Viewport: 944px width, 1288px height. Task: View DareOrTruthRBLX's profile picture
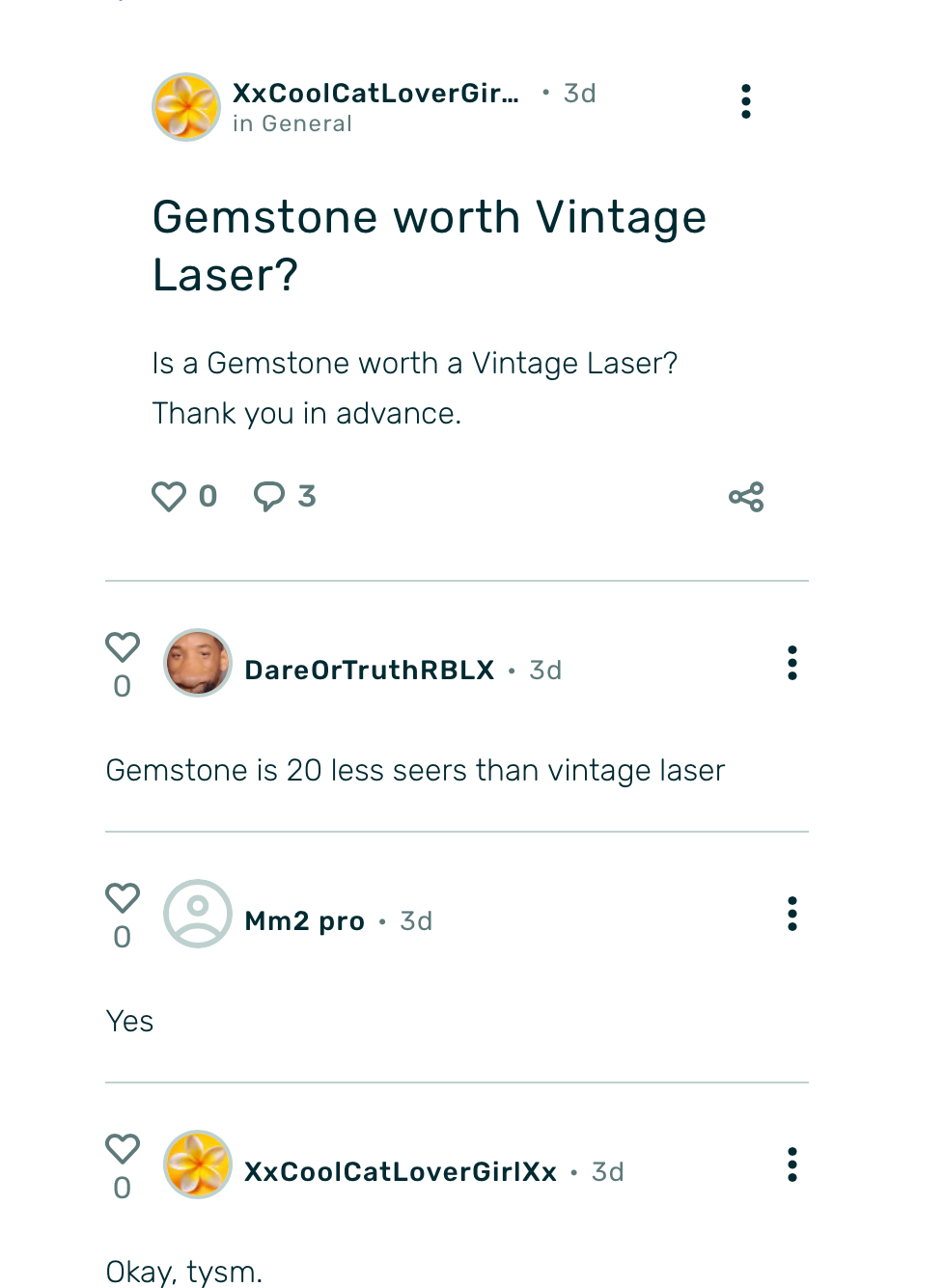(198, 663)
